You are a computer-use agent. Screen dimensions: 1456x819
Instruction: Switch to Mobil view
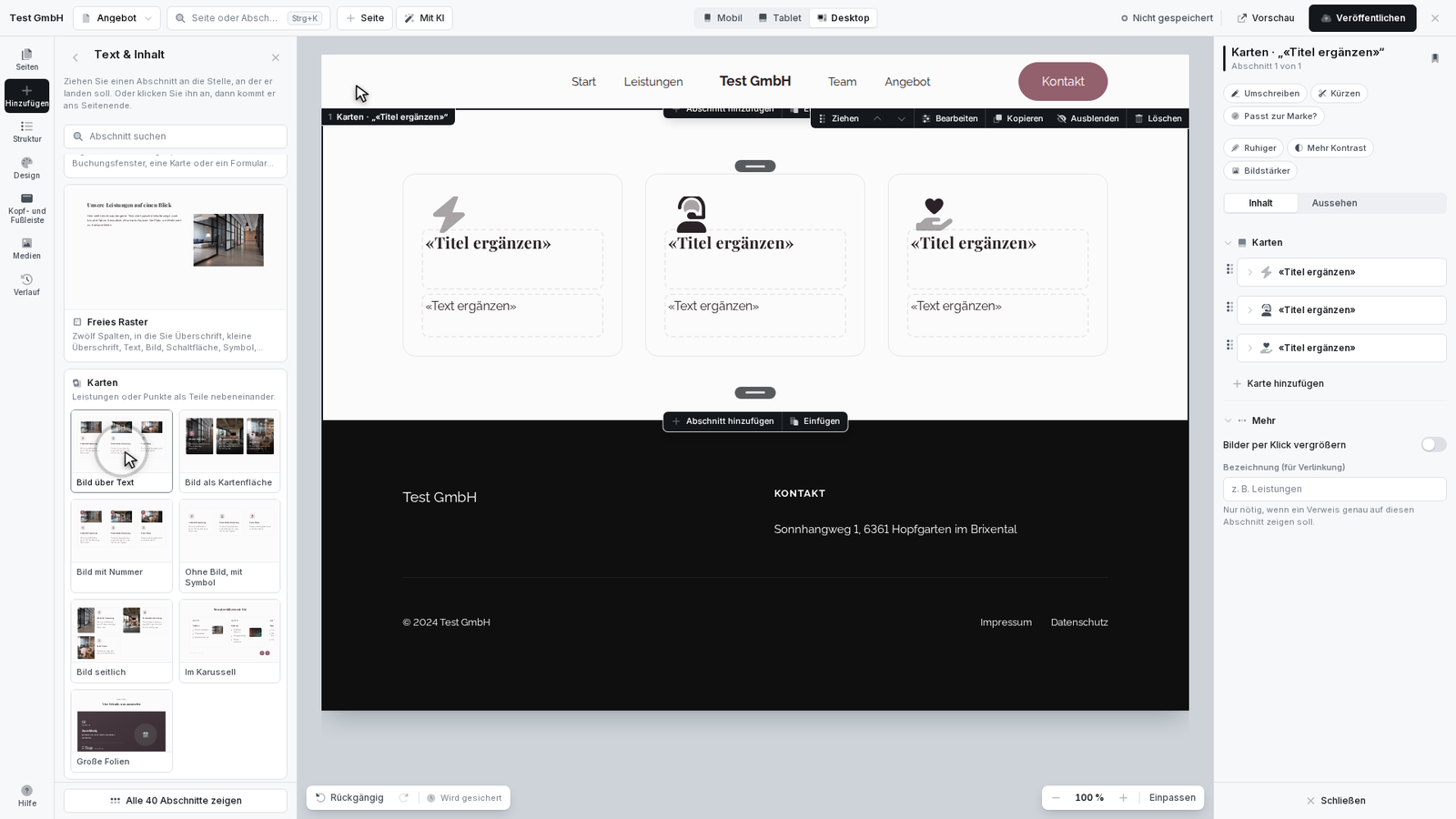723,18
